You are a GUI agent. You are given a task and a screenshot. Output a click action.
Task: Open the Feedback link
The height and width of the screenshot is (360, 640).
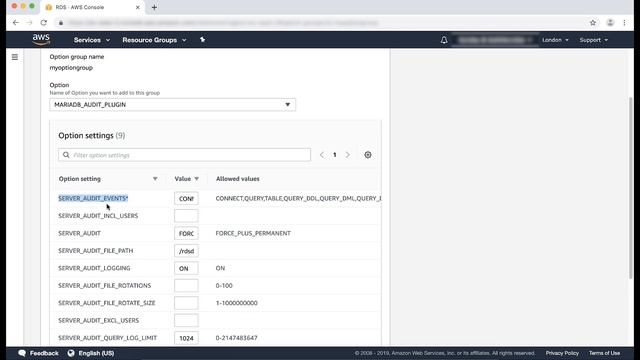(x=44, y=353)
